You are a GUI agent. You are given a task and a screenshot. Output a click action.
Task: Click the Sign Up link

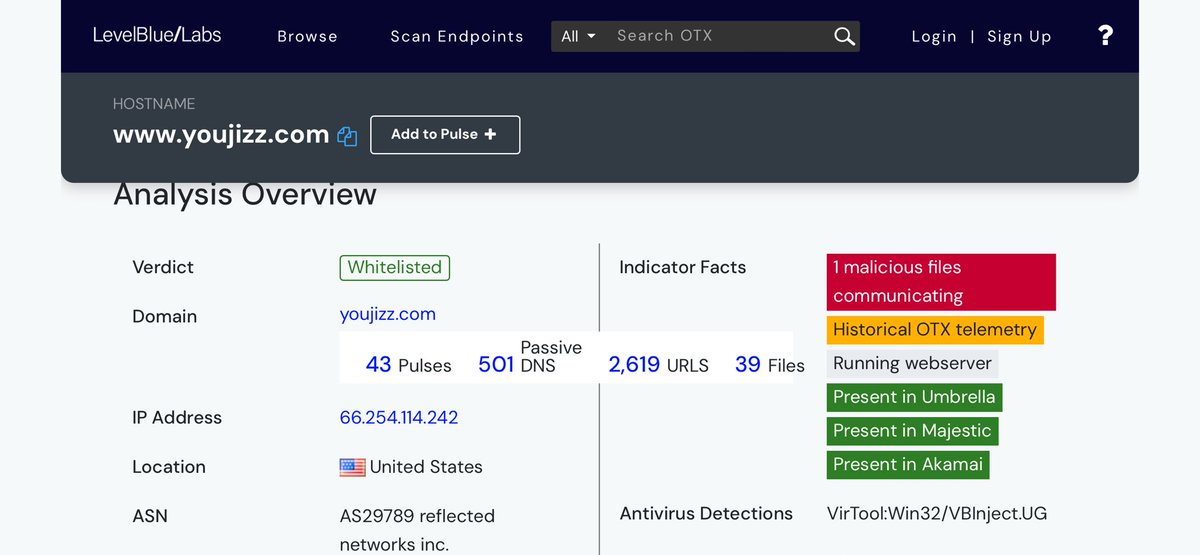(x=1019, y=36)
